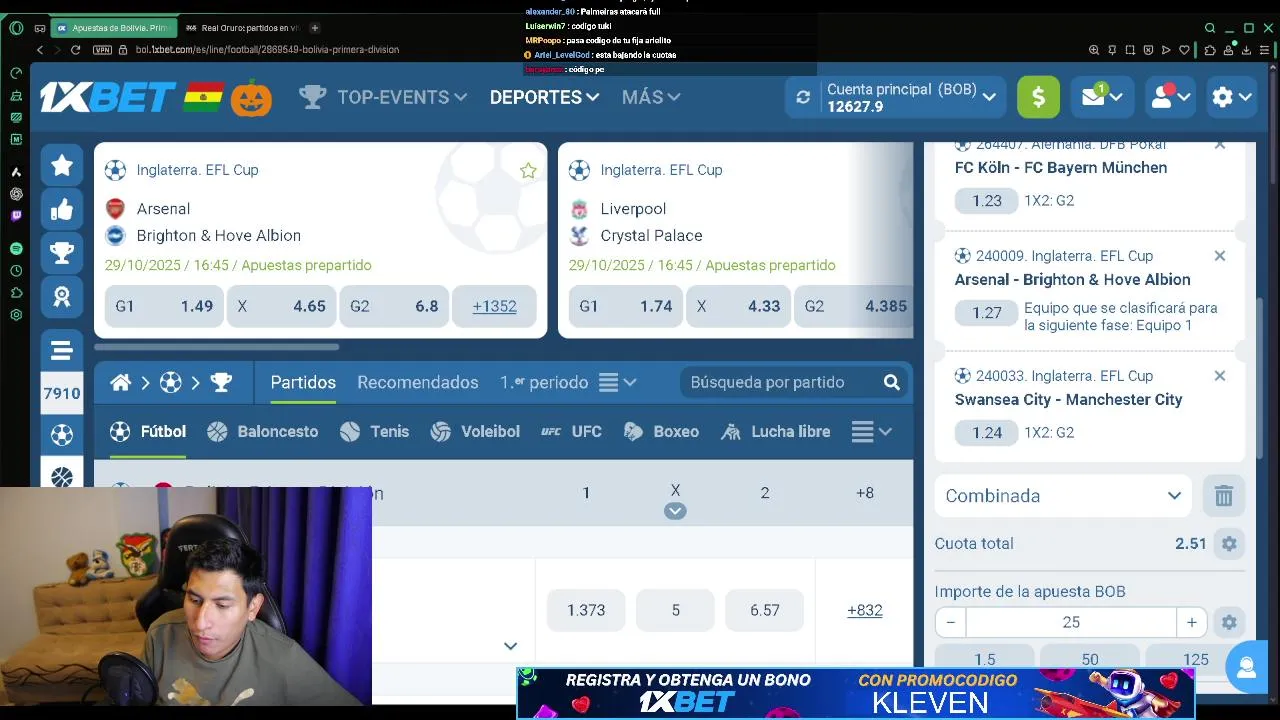Open the hamburger list icon in left sidebar
The image size is (1280, 720).
pyautogui.click(x=62, y=350)
